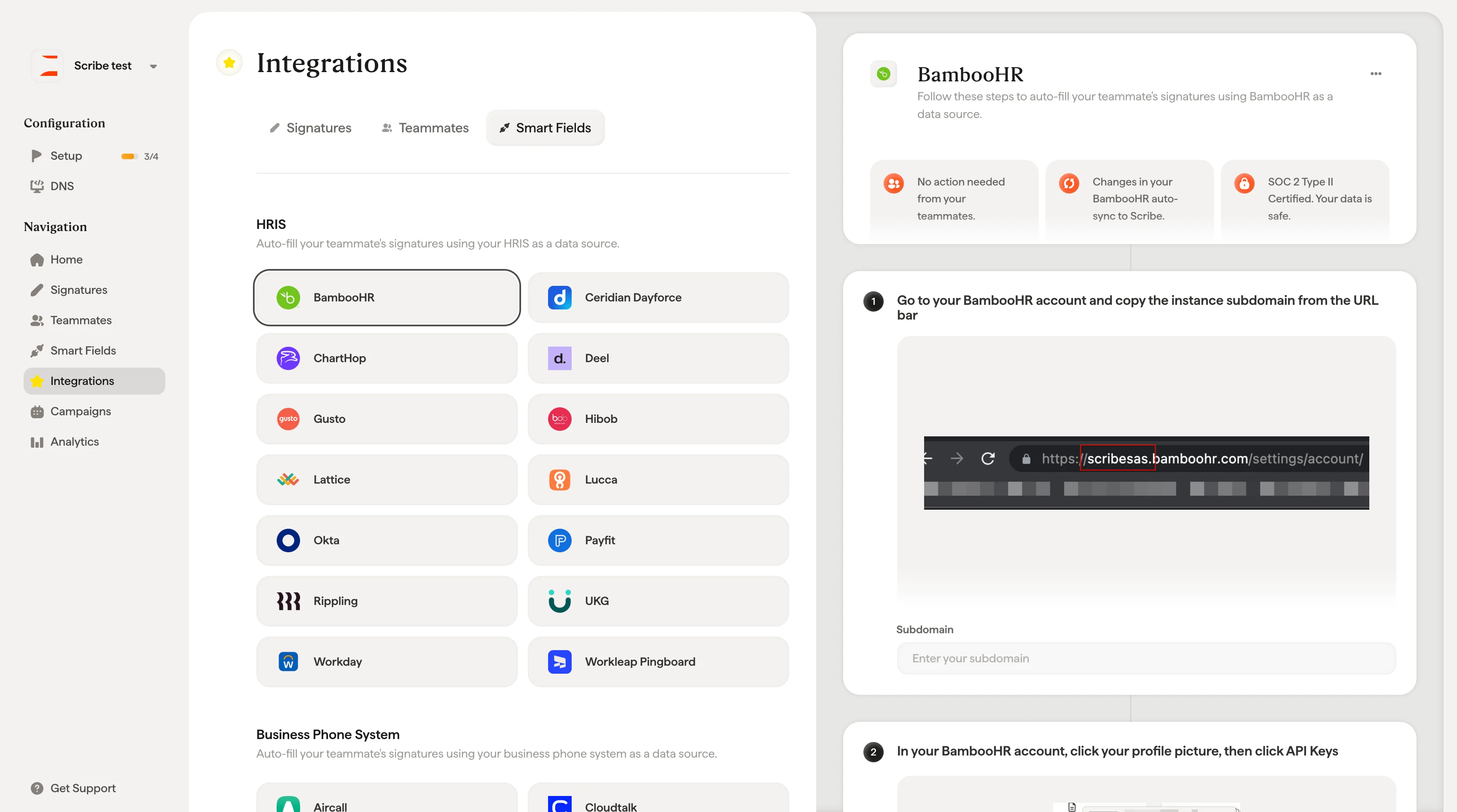
Task: Select the ChartHop integration
Action: pyautogui.click(x=387, y=358)
